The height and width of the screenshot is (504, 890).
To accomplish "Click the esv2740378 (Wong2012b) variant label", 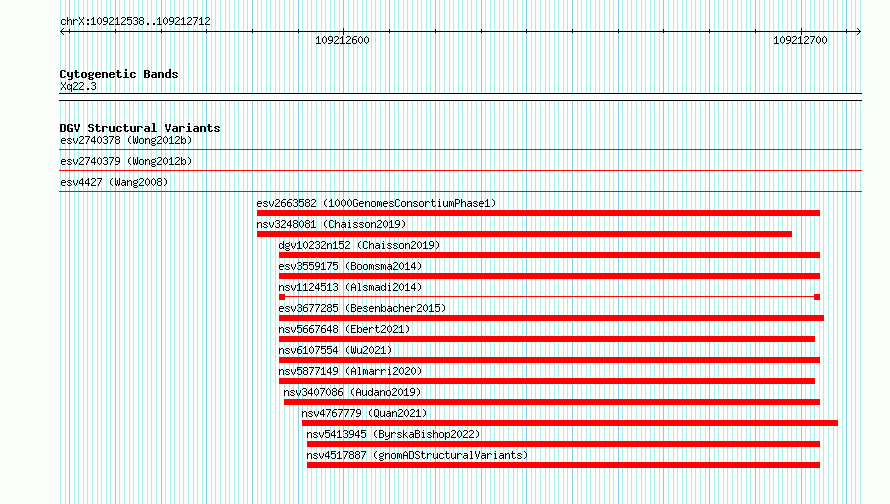I will click(126, 140).
